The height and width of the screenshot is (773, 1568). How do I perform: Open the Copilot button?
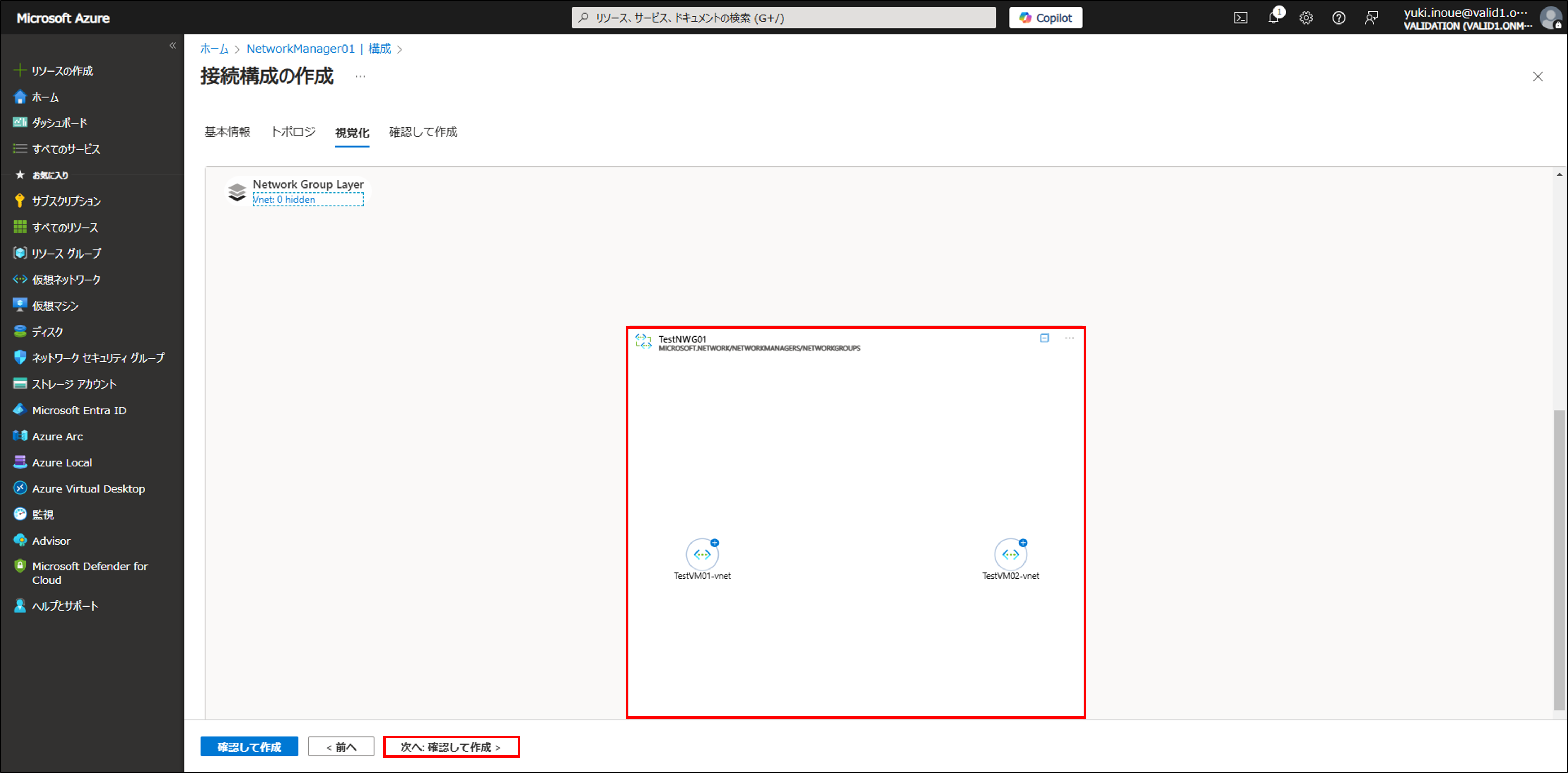pyautogui.click(x=1045, y=18)
